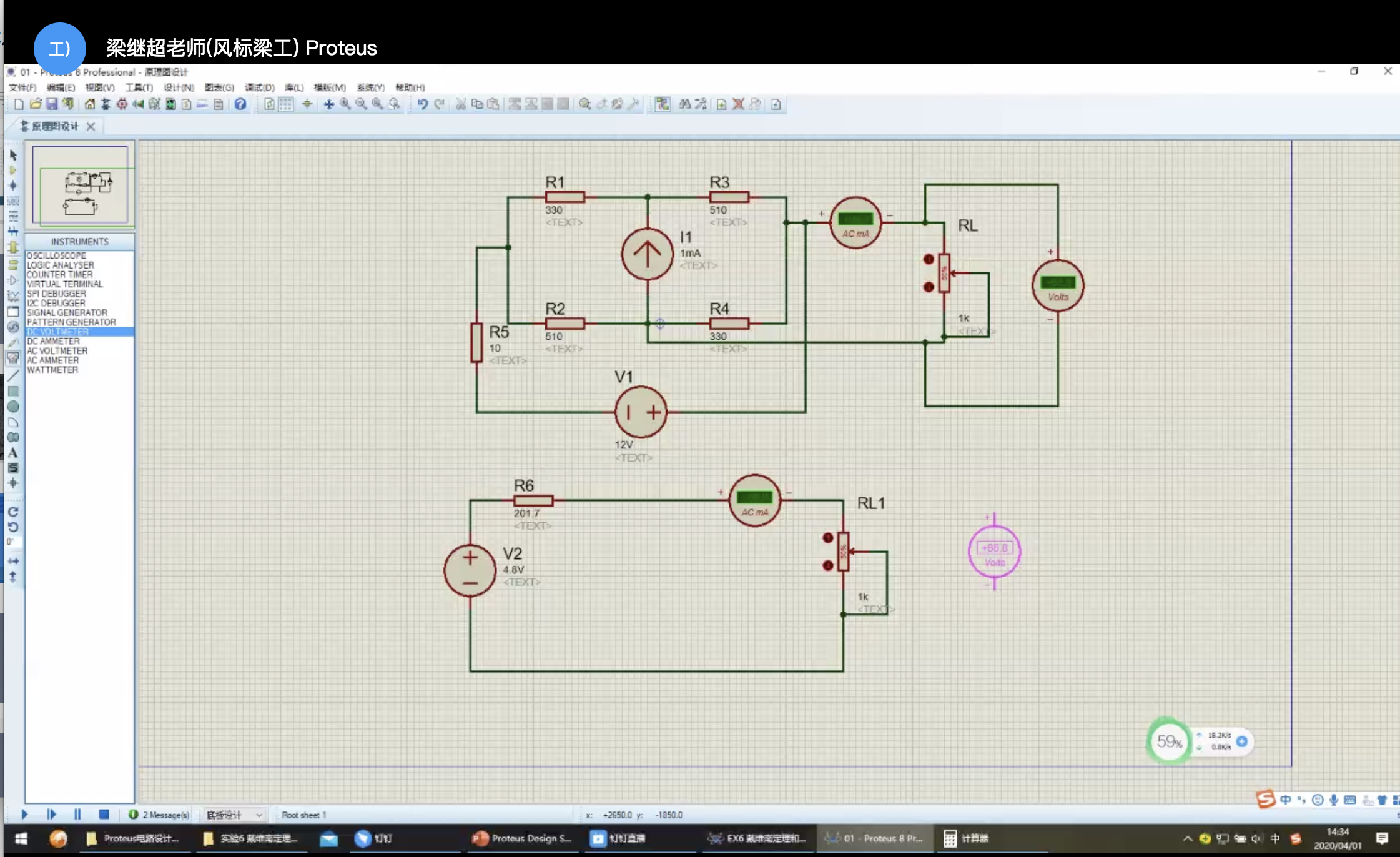The width and height of the screenshot is (1400, 857).
Task: Select the virtual instruments mode icon
Action: coord(13,358)
